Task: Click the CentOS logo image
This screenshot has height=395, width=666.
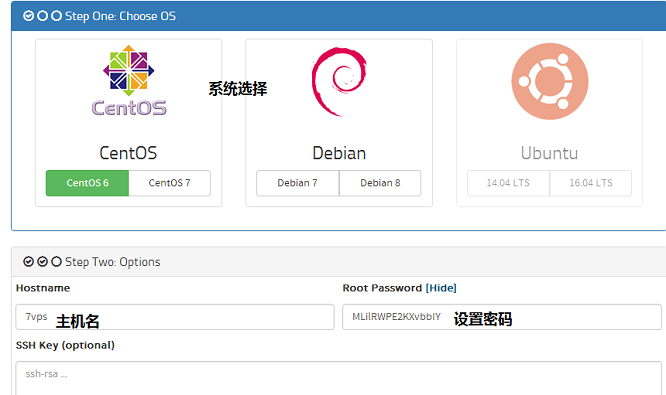Action: [x=129, y=81]
